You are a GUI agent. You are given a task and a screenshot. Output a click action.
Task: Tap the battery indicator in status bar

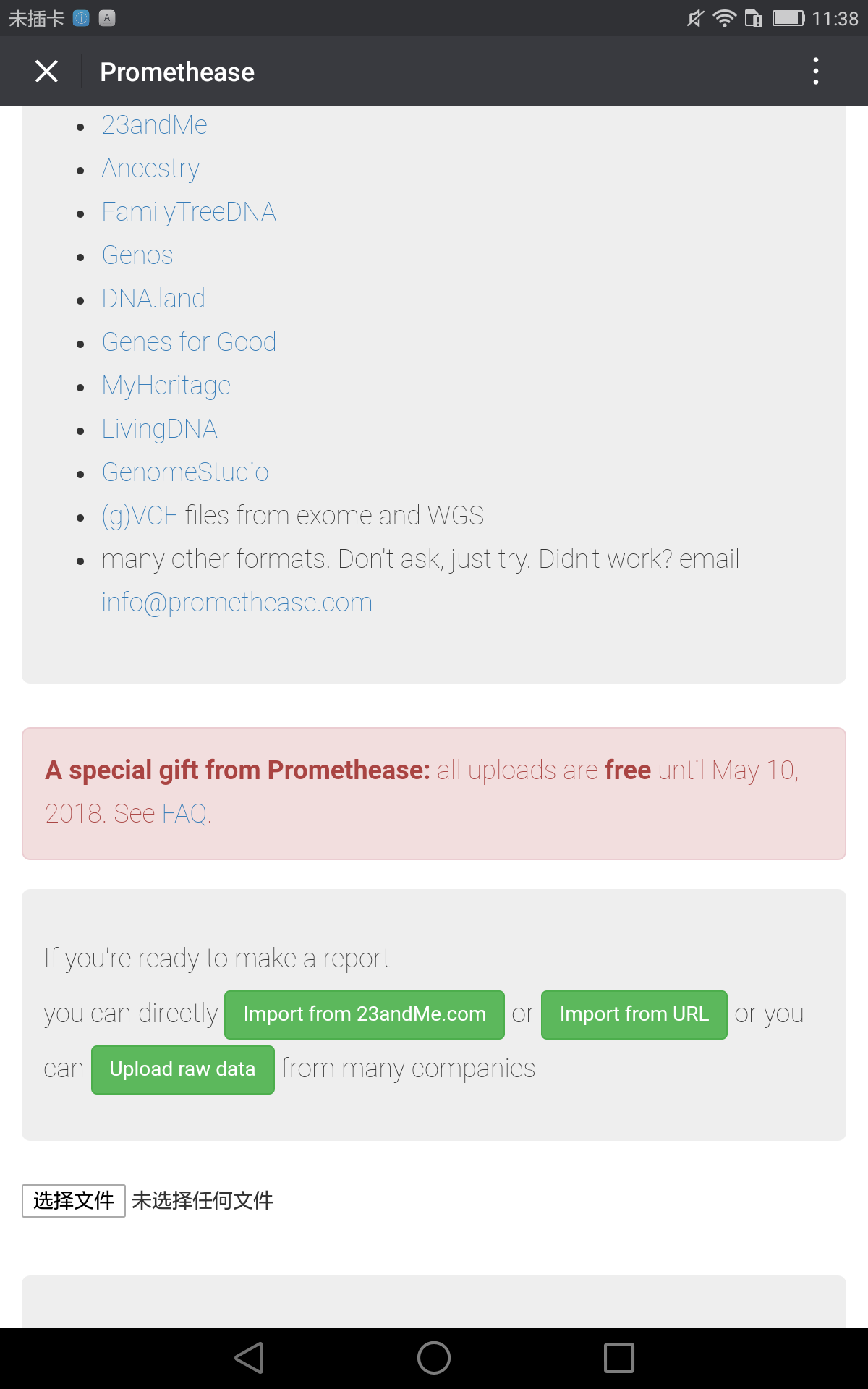(x=788, y=18)
